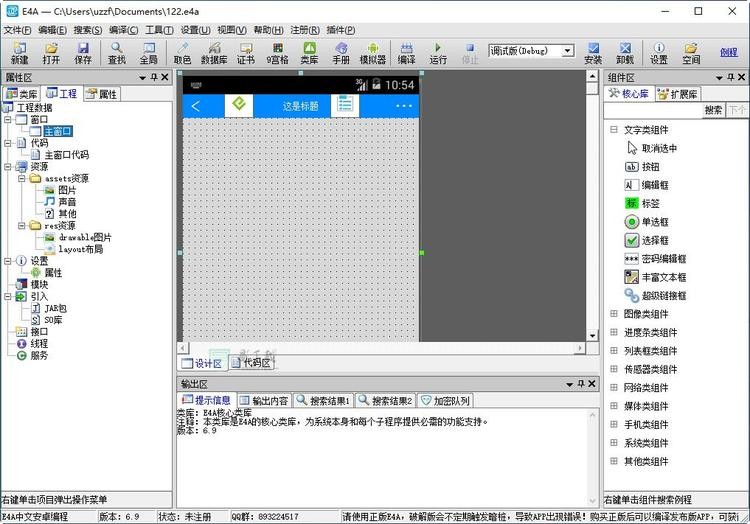Close the 输出区 panel

(x=592, y=384)
